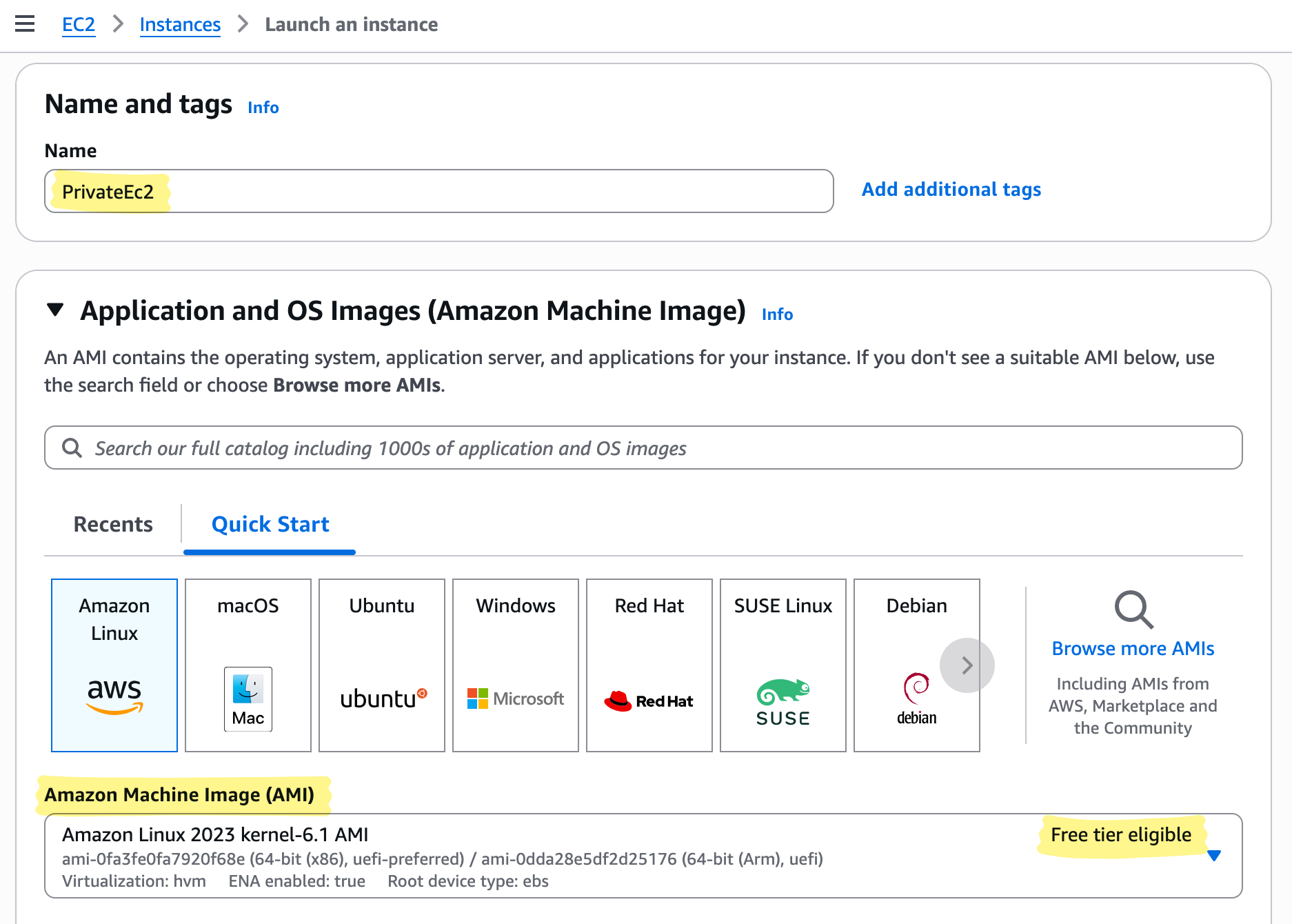Select the Red Hat AMI tile
Viewport: 1292px width, 924px height.
[649, 665]
